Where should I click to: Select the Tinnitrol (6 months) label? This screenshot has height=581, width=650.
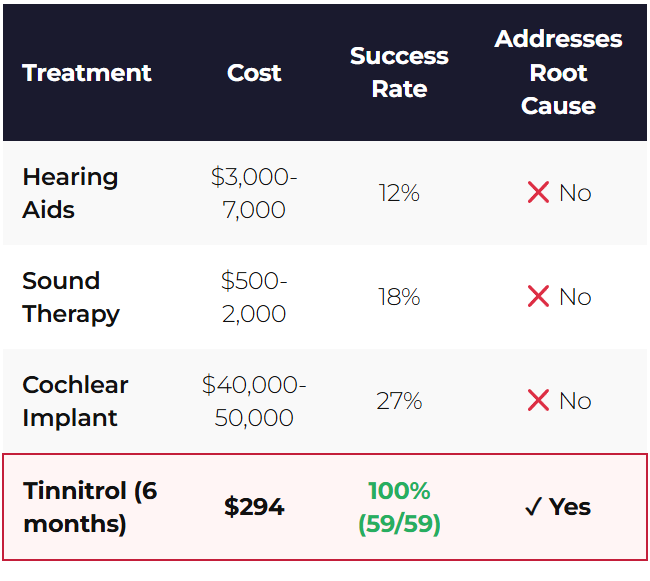click(x=90, y=507)
